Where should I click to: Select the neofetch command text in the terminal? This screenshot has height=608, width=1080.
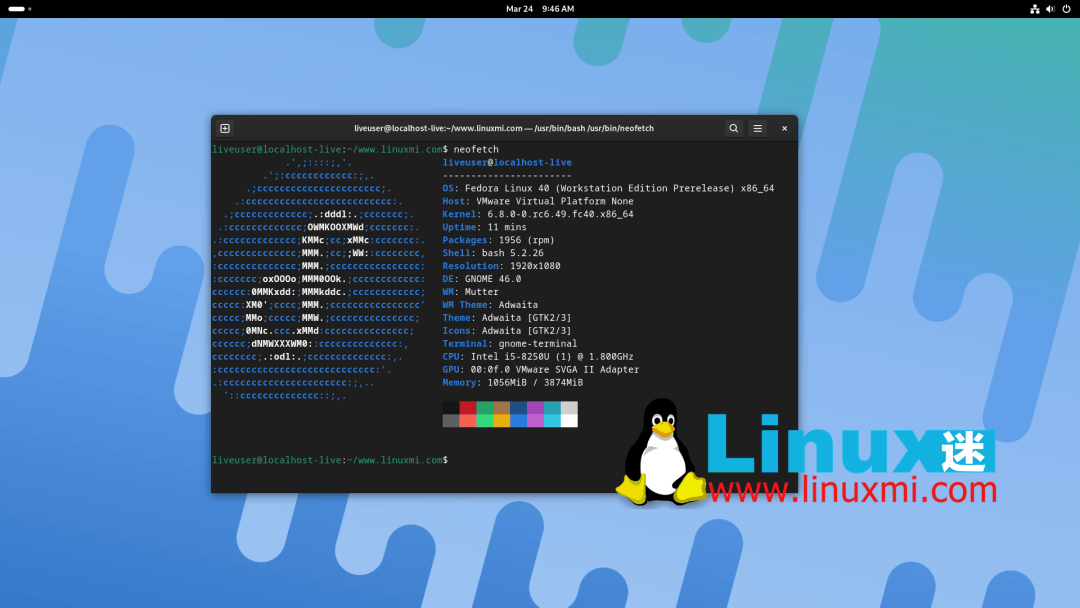pos(475,149)
